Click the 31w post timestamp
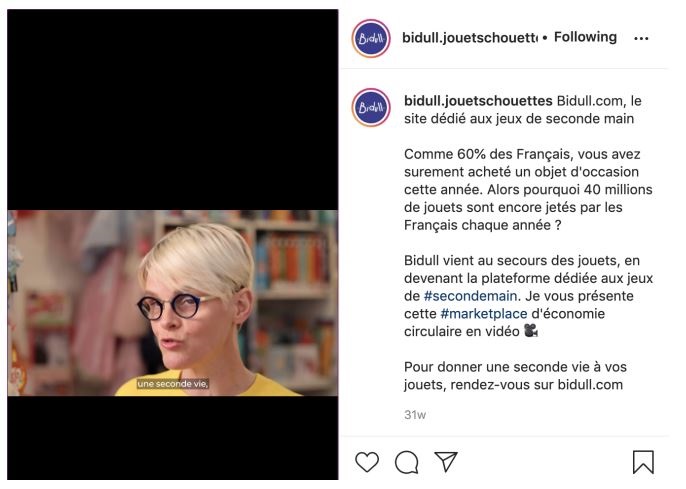The image size is (686, 489). pyautogui.click(x=415, y=415)
